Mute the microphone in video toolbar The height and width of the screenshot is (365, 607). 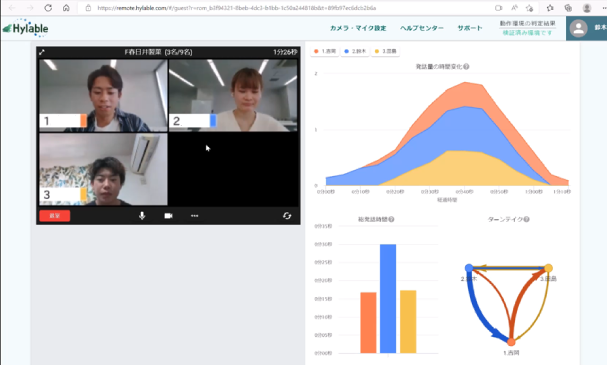pos(142,216)
